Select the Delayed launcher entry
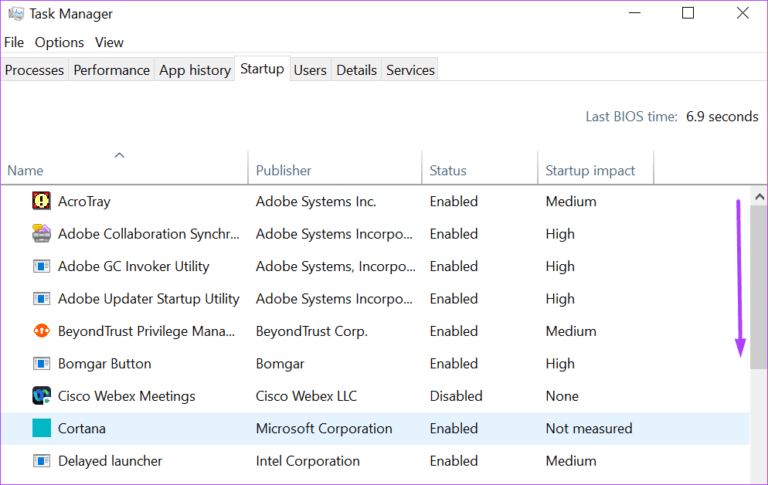 110,461
